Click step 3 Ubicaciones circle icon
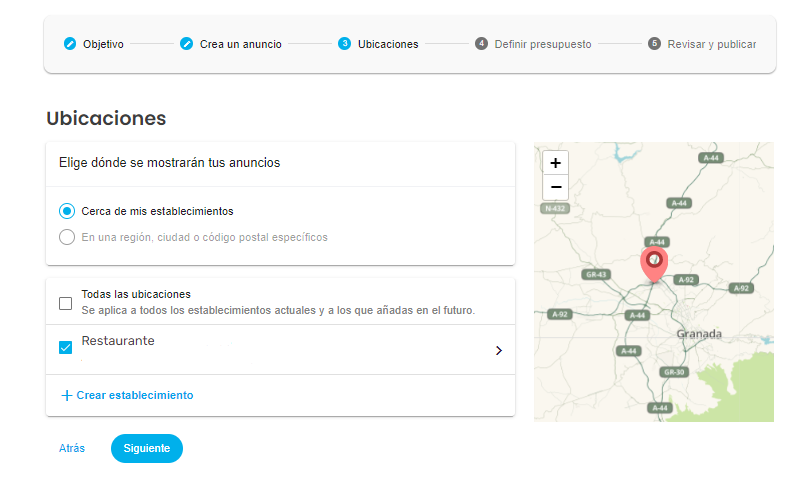The width and height of the screenshot is (787, 490). coord(344,44)
